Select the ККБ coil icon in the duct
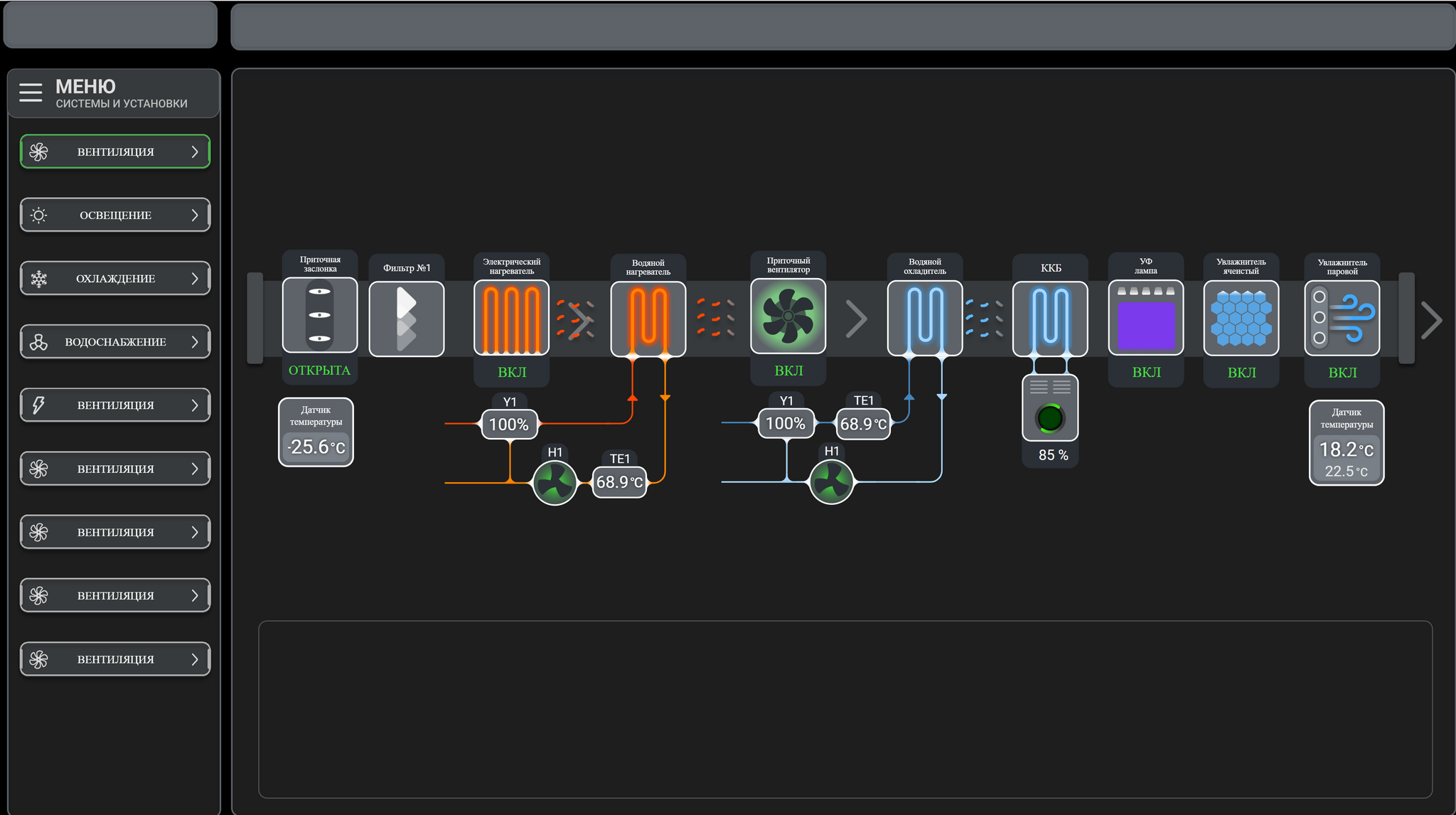Image resolution: width=1456 pixels, height=815 pixels. click(x=1050, y=319)
